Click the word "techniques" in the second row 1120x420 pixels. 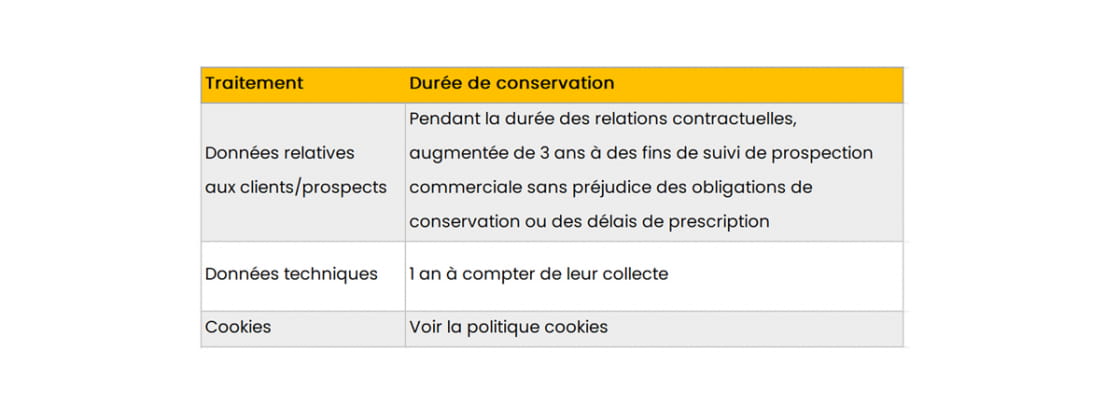pos(329,274)
